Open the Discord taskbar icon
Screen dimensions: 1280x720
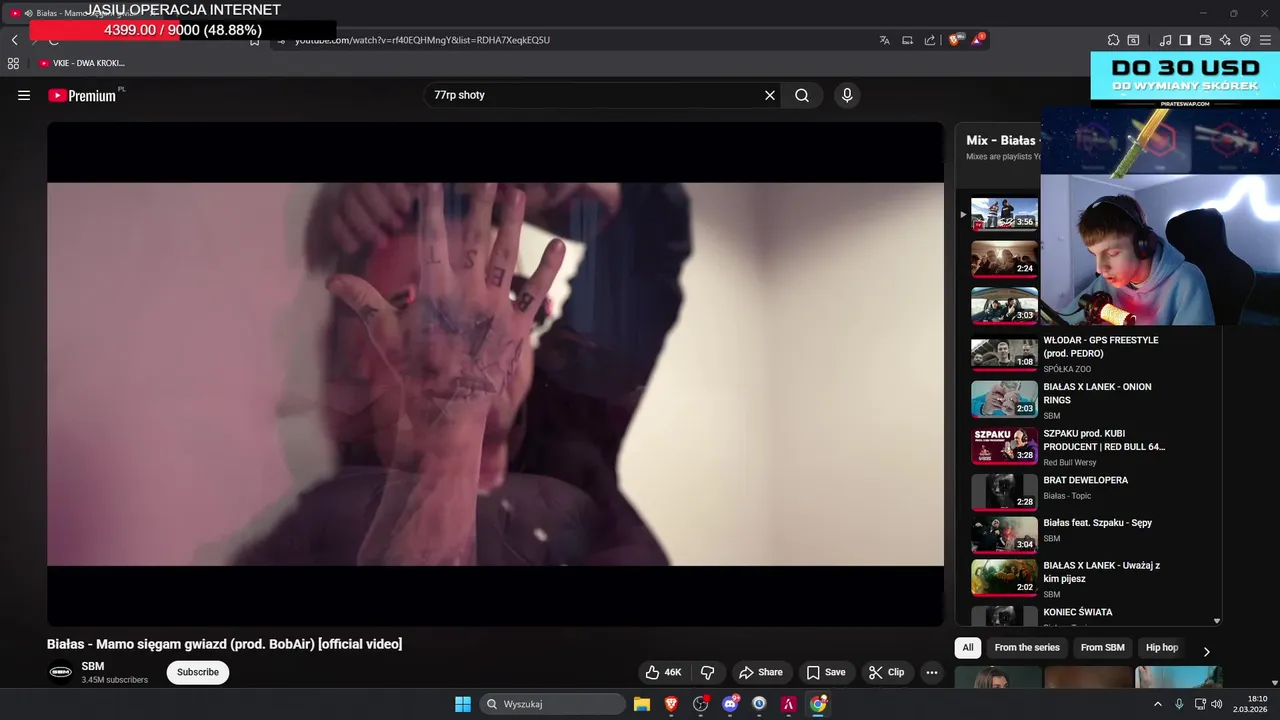click(730, 704)
